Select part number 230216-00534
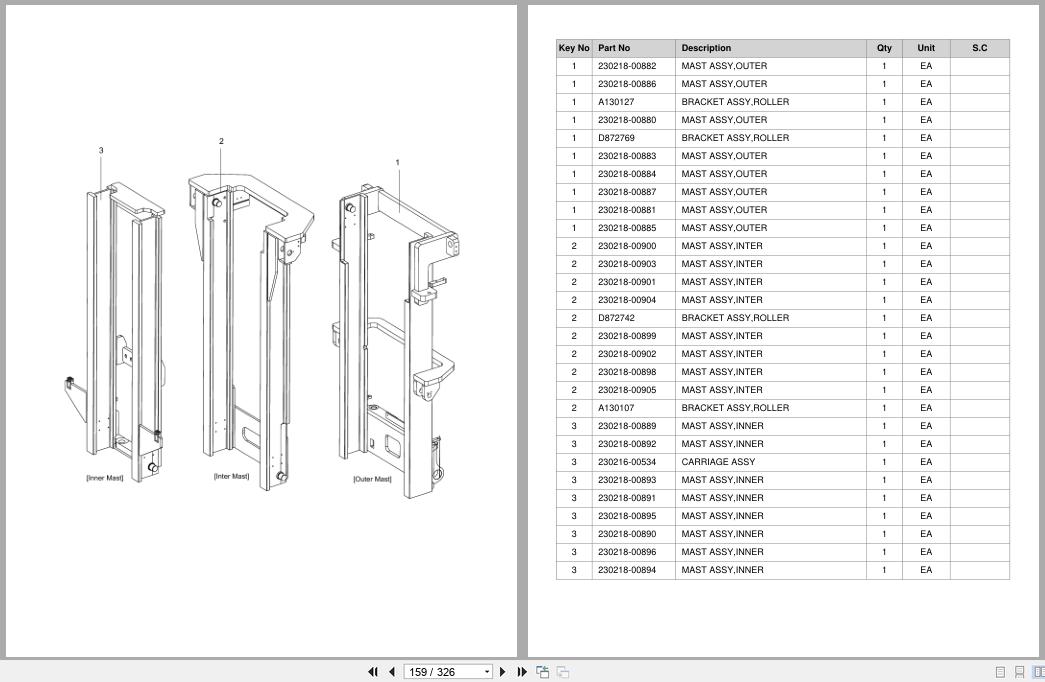Viewport: 1045px width, 682px height. click(626, 462)
